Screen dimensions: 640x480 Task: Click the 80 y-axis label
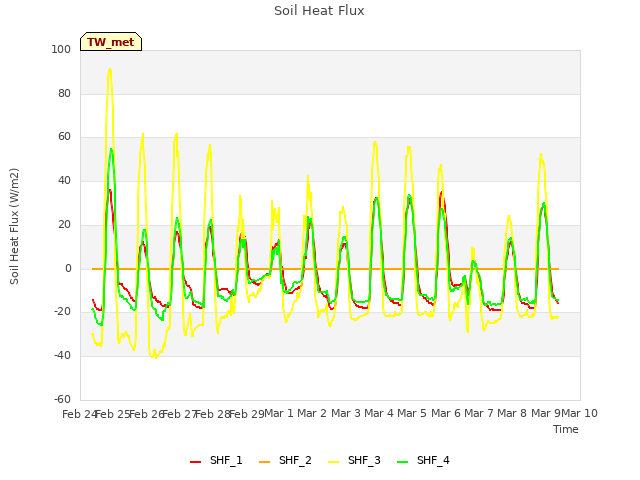(x=64, y=93)
